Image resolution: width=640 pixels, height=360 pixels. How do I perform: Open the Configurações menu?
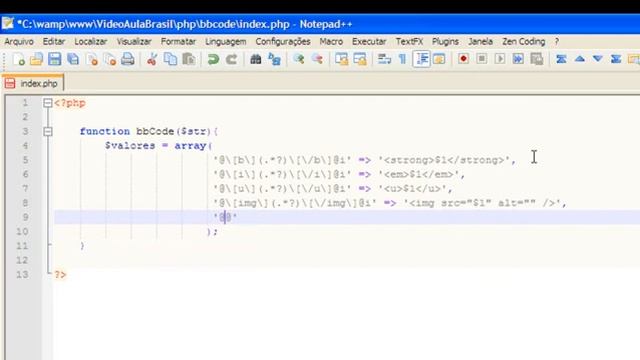[283, 42]
